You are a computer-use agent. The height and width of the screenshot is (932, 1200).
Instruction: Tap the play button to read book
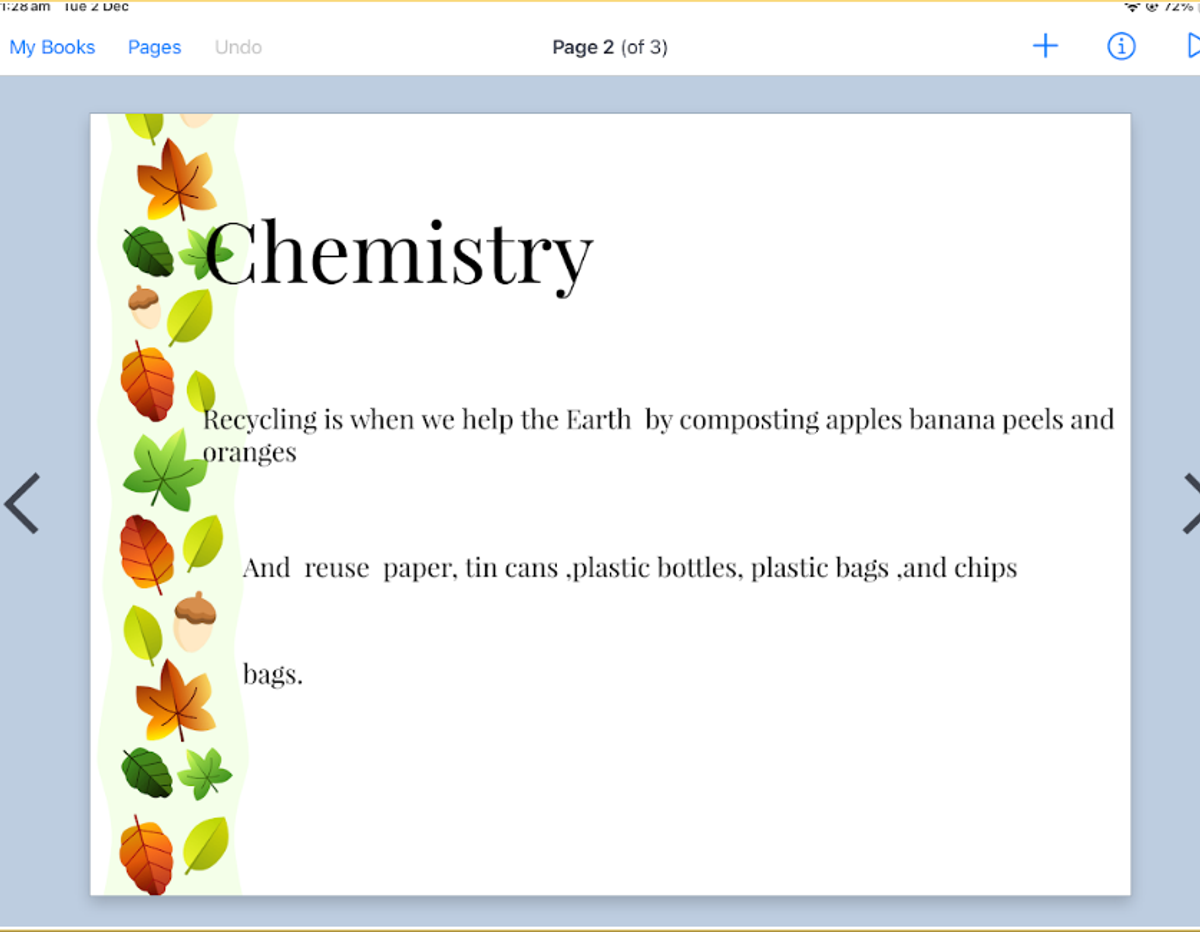point(1190,46)
